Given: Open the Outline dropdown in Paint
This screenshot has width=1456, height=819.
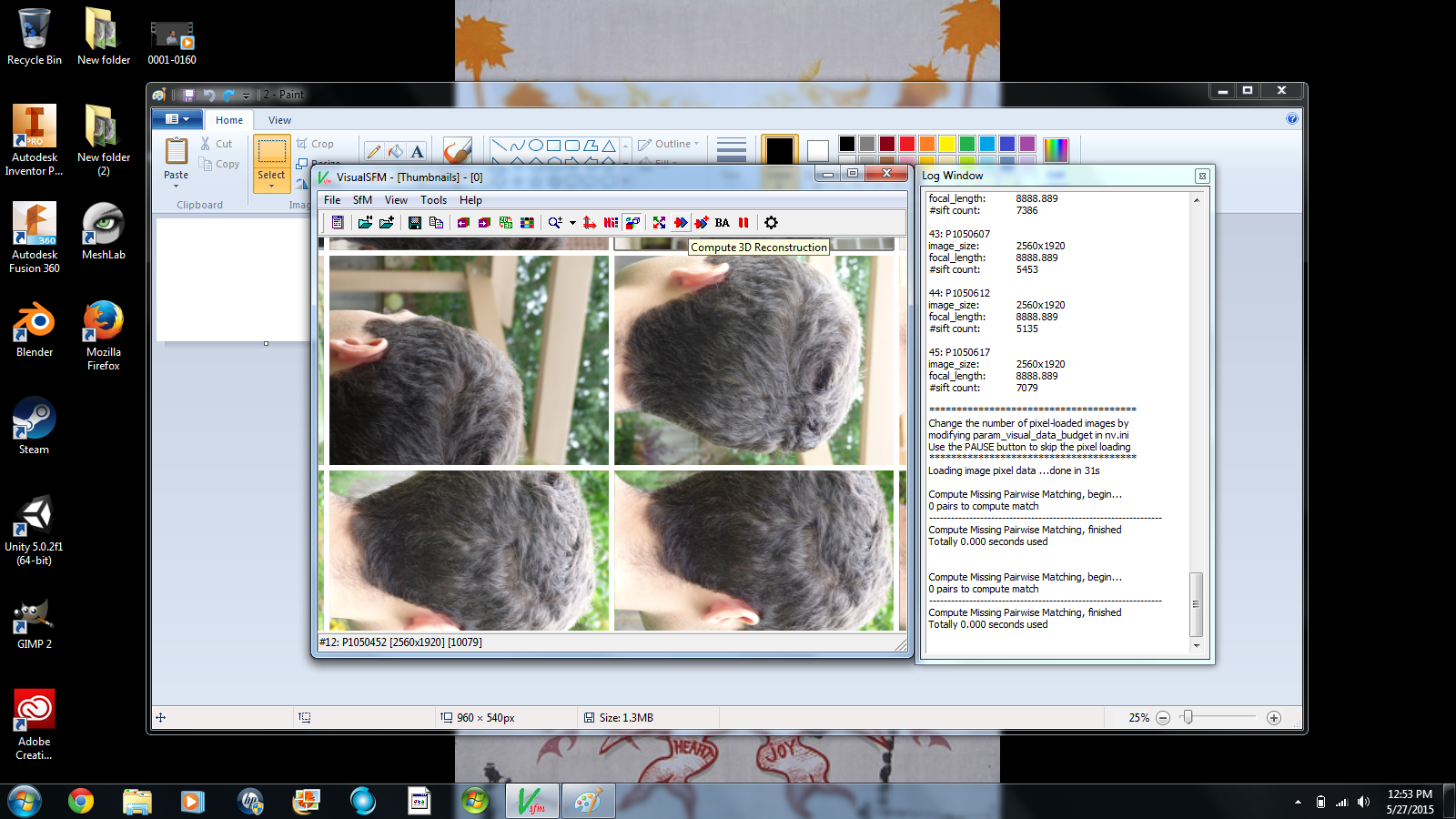Looking at the screenshot, I should point(669,144).
